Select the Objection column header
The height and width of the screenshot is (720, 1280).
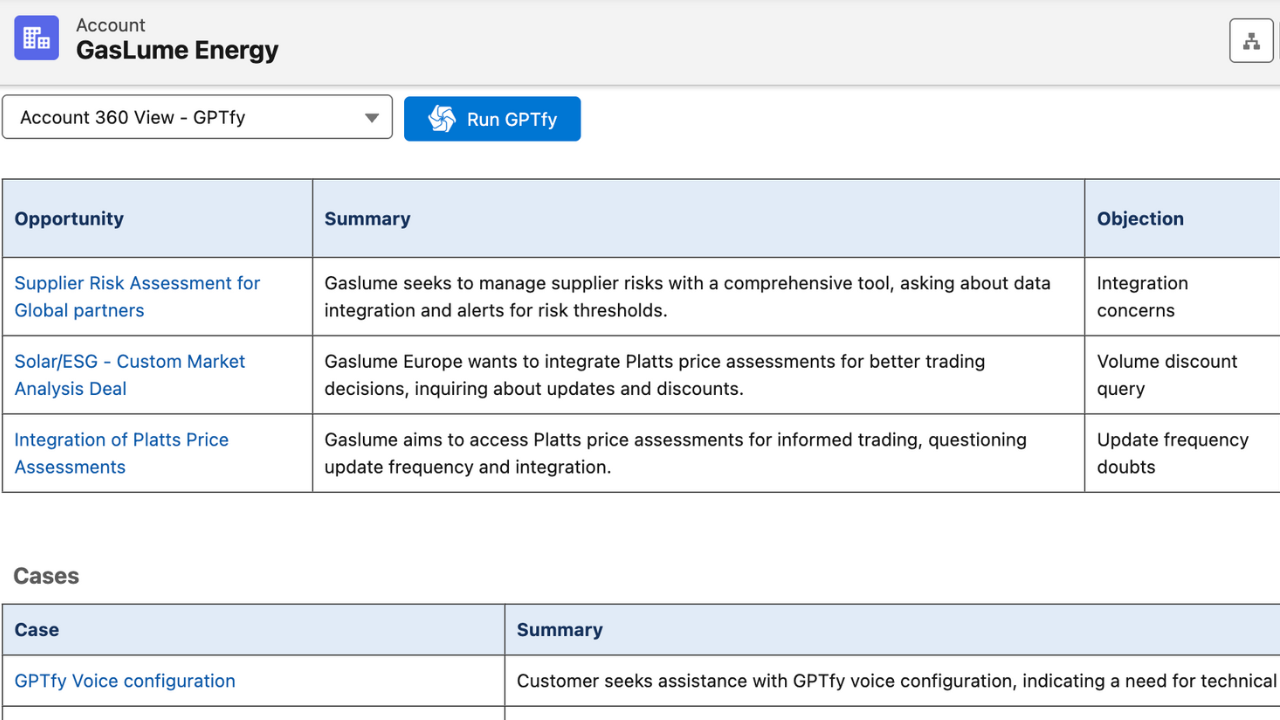coord(1140,219)
